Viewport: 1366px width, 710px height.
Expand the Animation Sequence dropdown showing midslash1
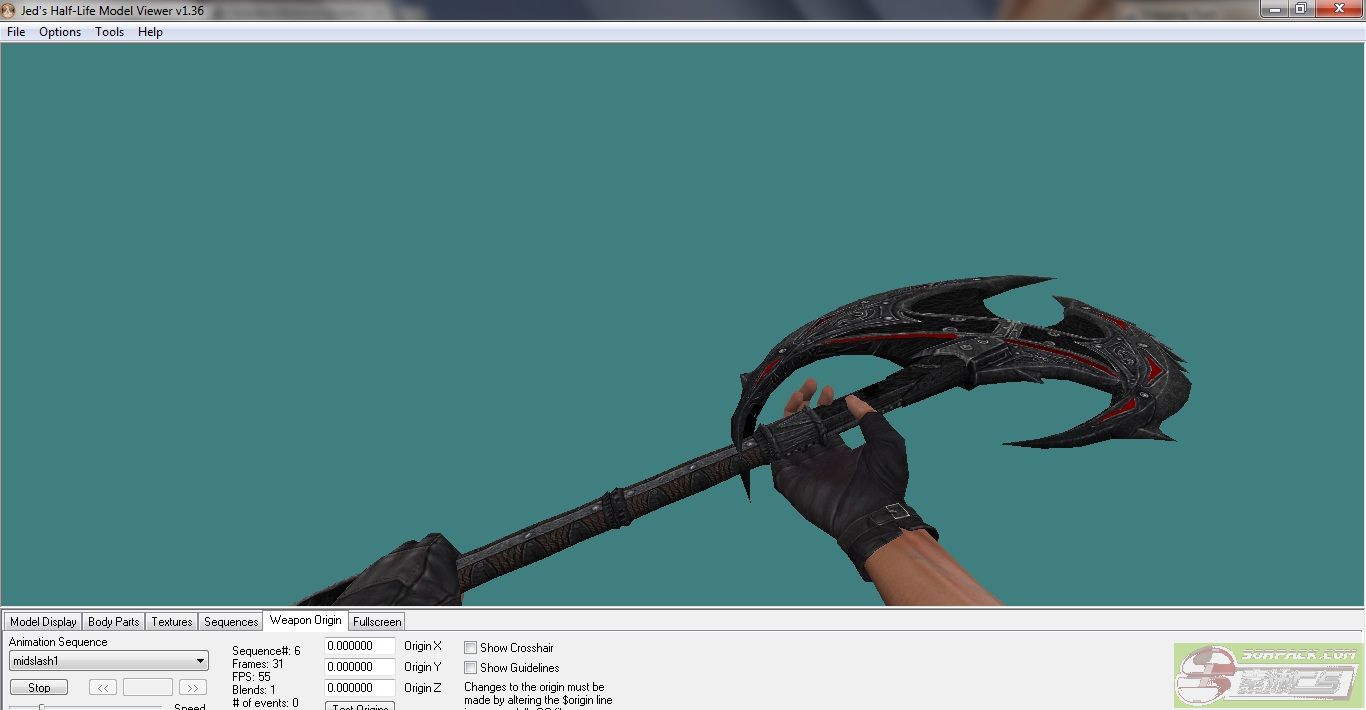(109, 661)
